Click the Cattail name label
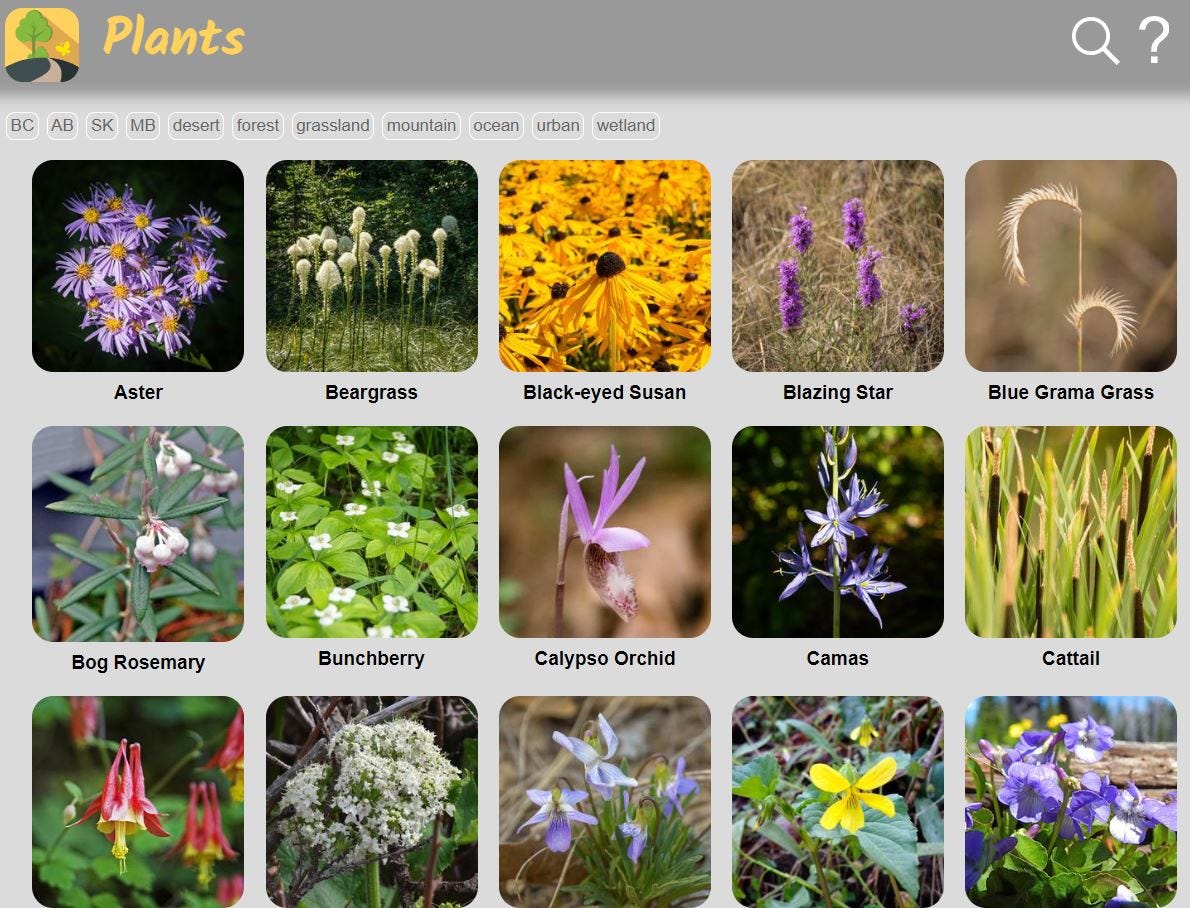 (x=1071, y=658)
